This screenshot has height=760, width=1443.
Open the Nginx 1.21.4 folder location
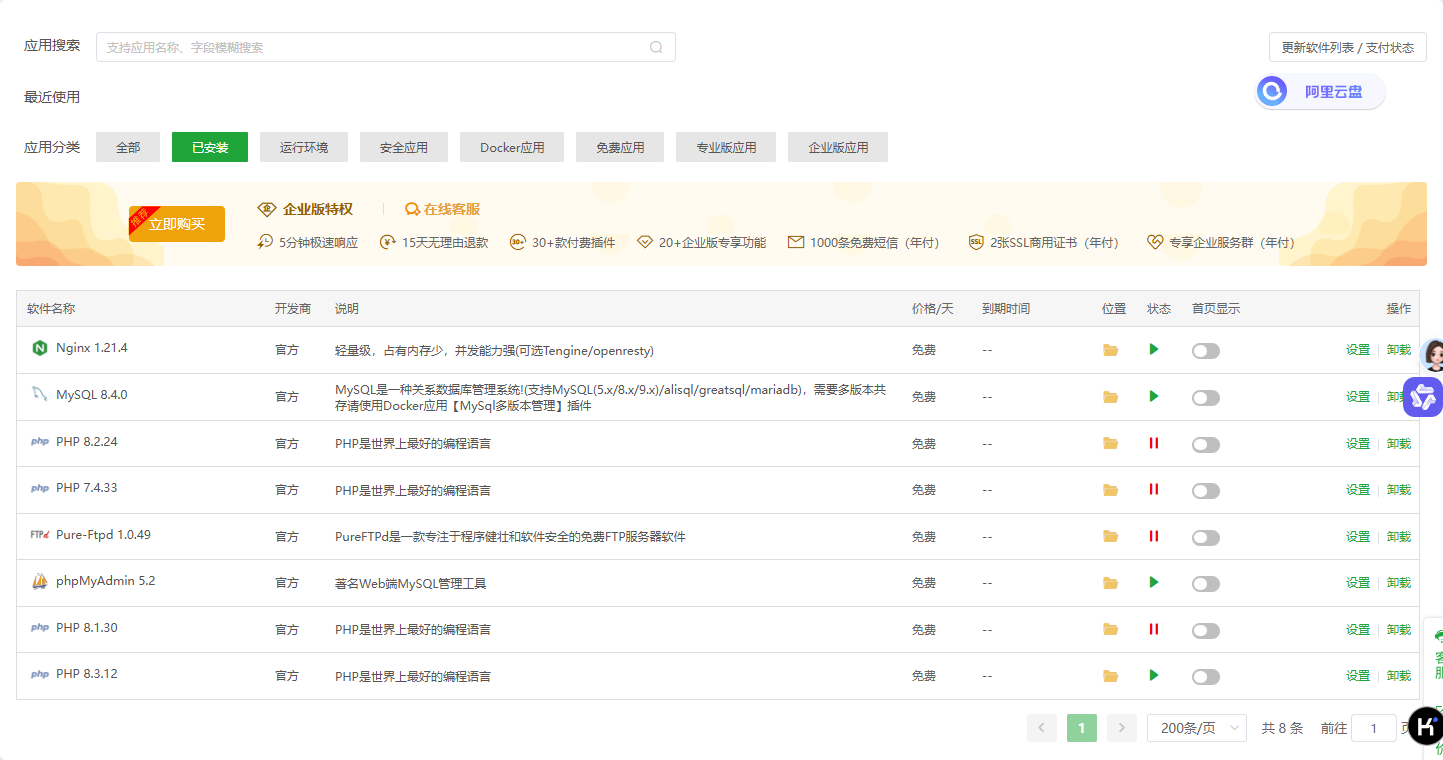pyautogui.click(x=1110, y=350)
